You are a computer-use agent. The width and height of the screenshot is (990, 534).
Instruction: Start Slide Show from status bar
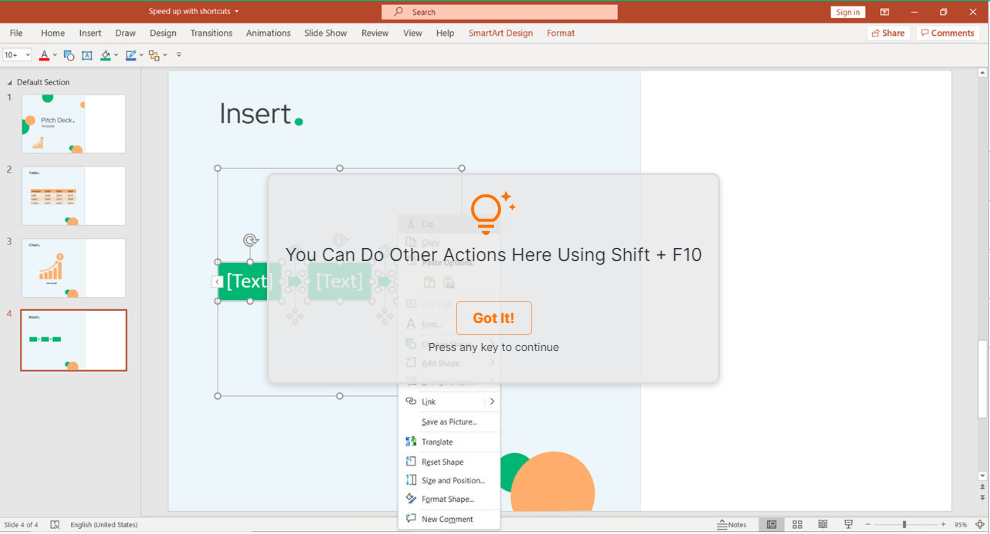tap(849, 525)
